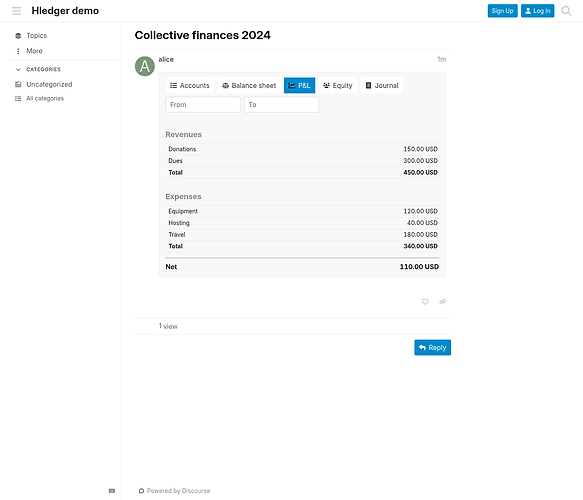Like the post with the heart icon
The image size is (583, 500).
(x=425, y=301)
